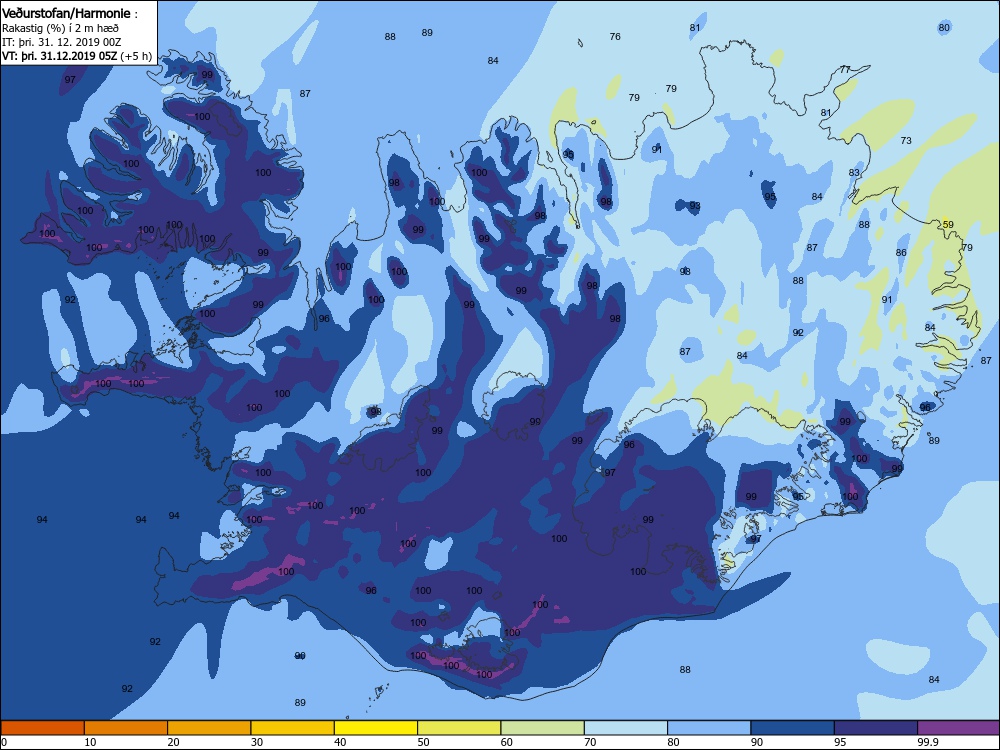This screenshot has height=750, width=1000.
Task: Click the legend label '0'
Action: (x=4, y=742)
